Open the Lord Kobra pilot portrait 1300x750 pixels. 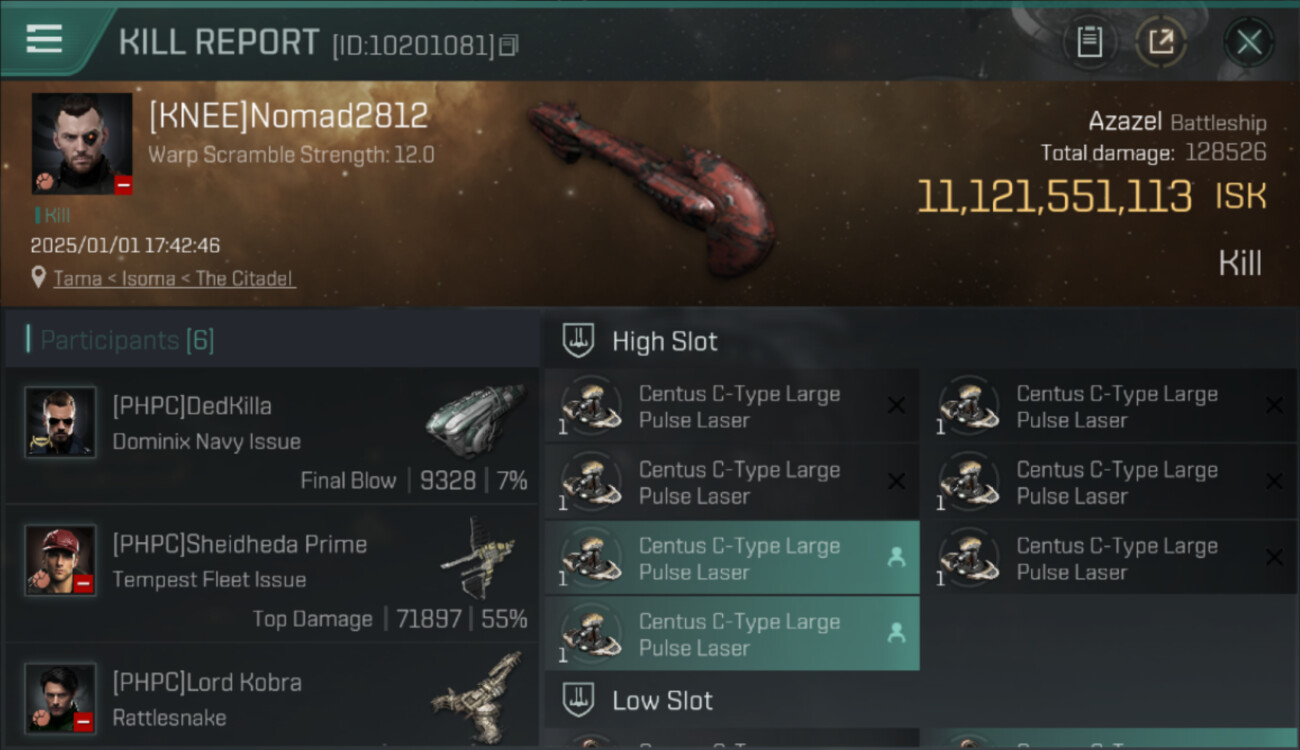[x=60, y=698]
